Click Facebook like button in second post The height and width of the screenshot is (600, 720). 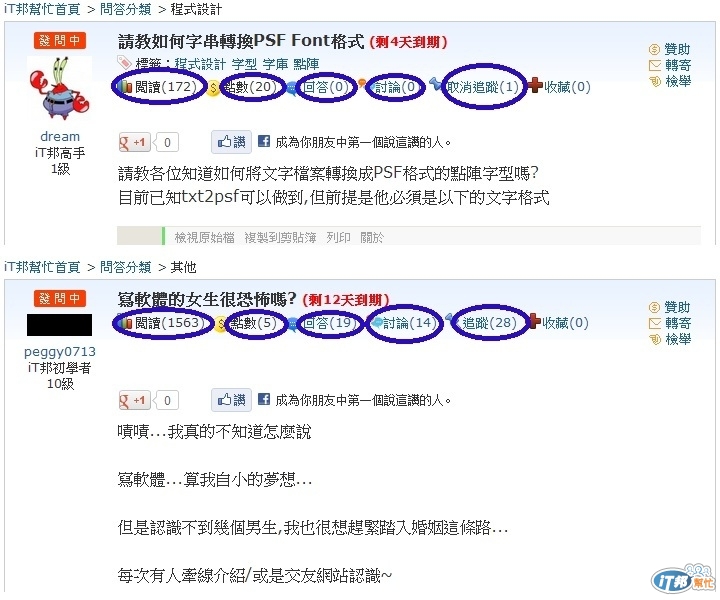click(231, 400)
